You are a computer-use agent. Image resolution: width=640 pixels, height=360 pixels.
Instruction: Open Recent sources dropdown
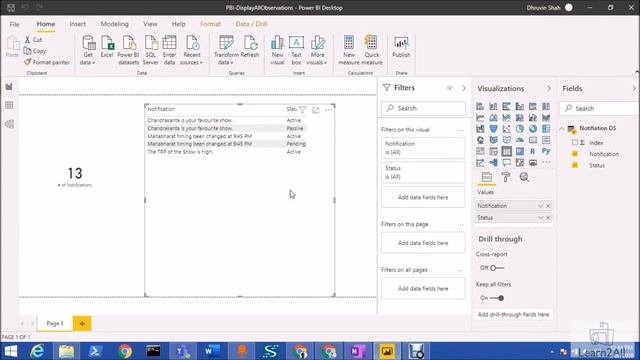tap(191, 51)
